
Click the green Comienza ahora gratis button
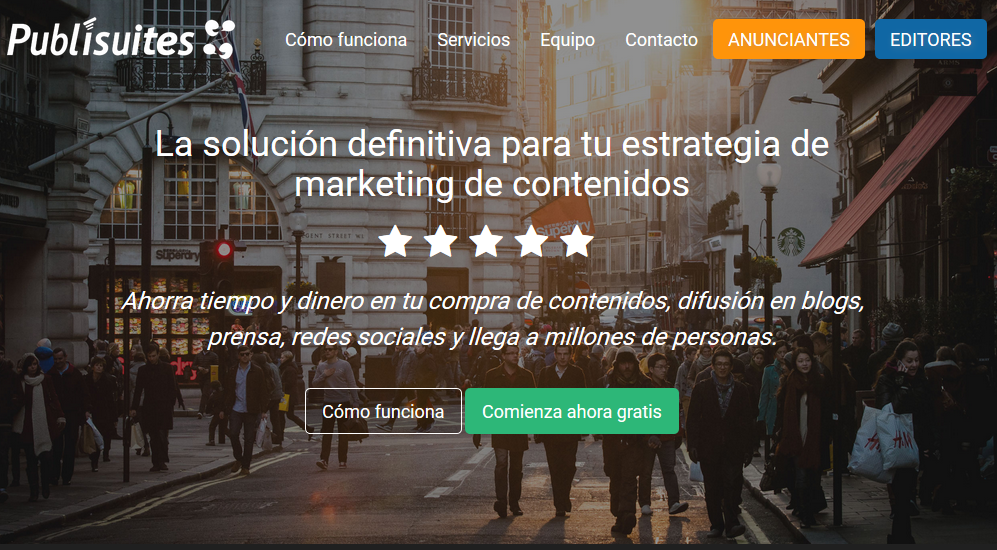point(572,411)
